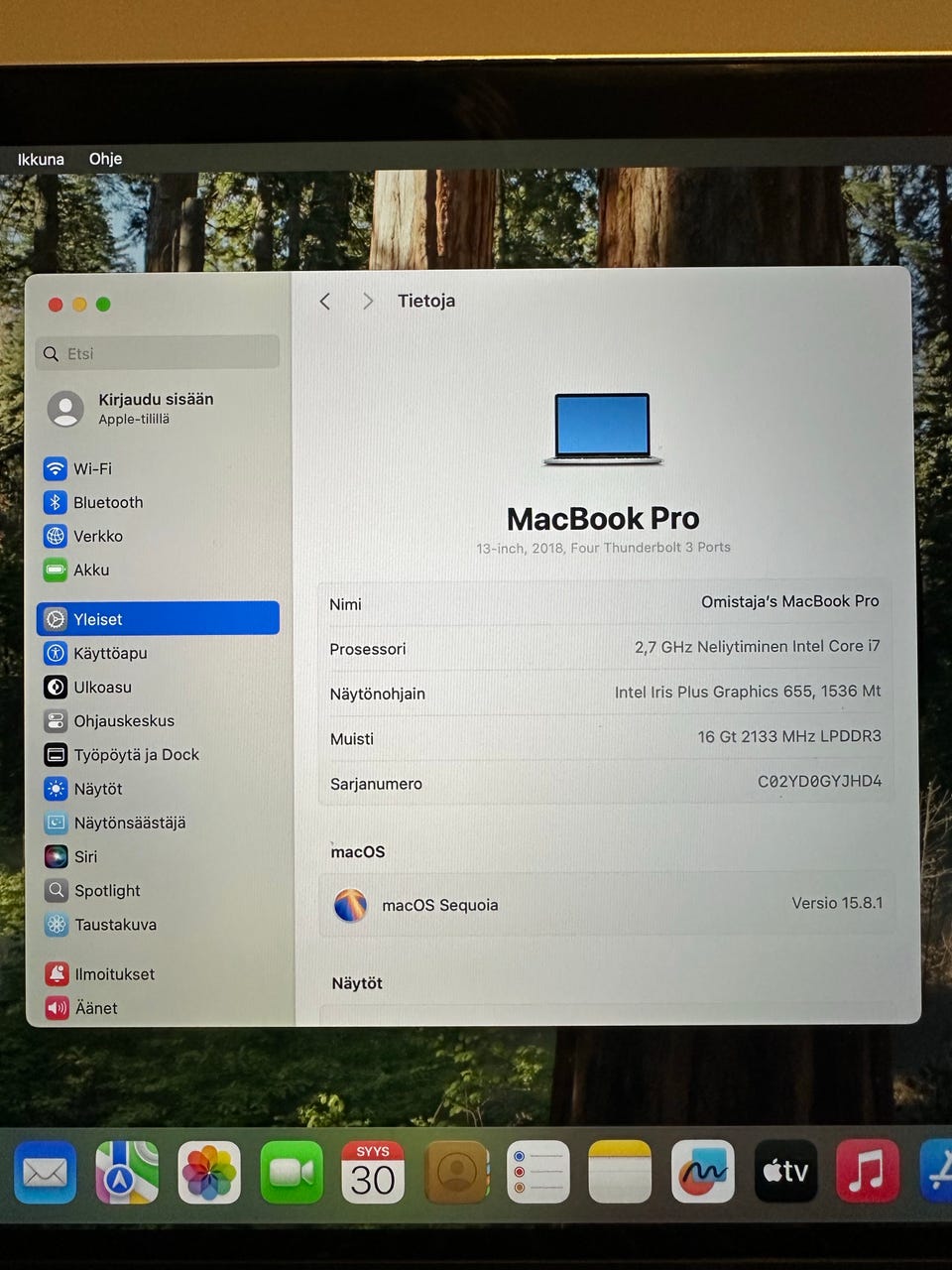Screen dimensions: 952x1270
Task: Open Ohje help menu
Action: coord(105,159)
